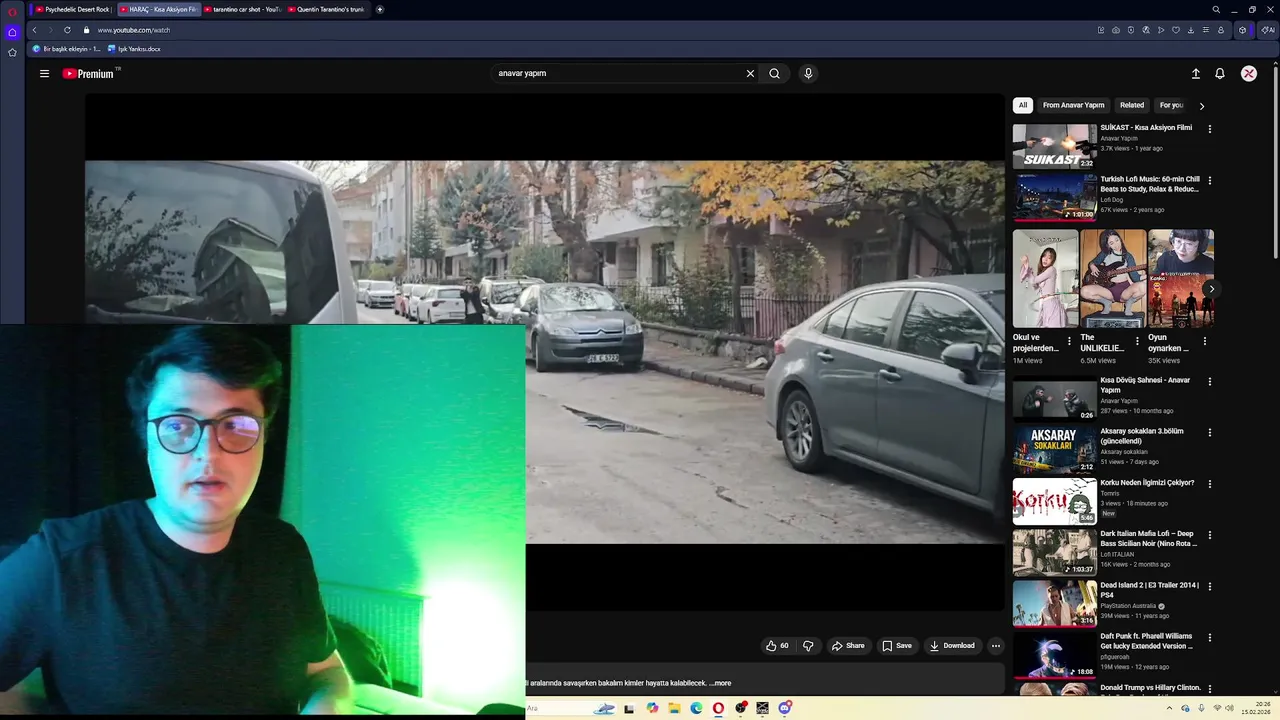Open Işık Yankısı.docx bookmark

[x=134, y=49]
